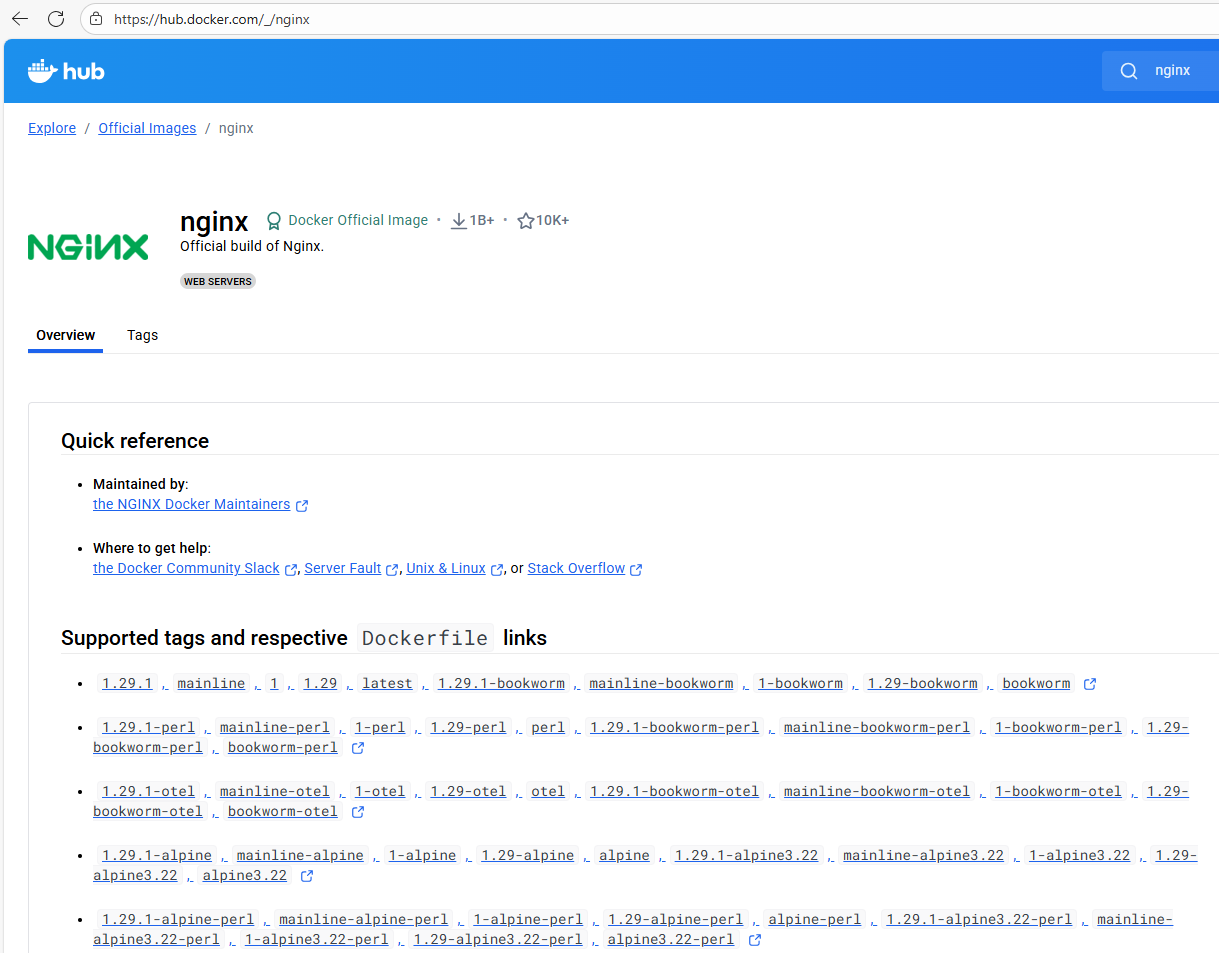Click external link icon after Stack Overflow

[x=636, y=570]
